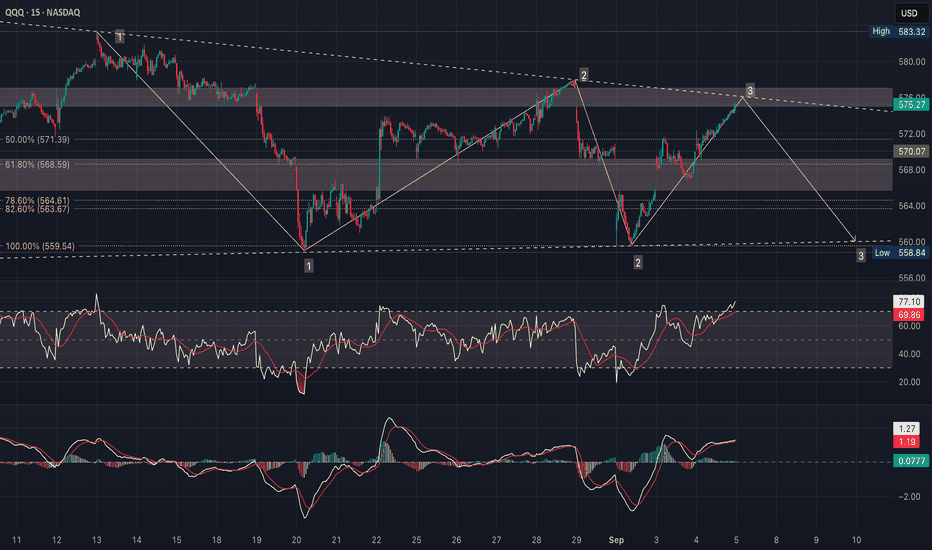
Task: Click the red RSI average tag 69.86
Action: point(908,315)
